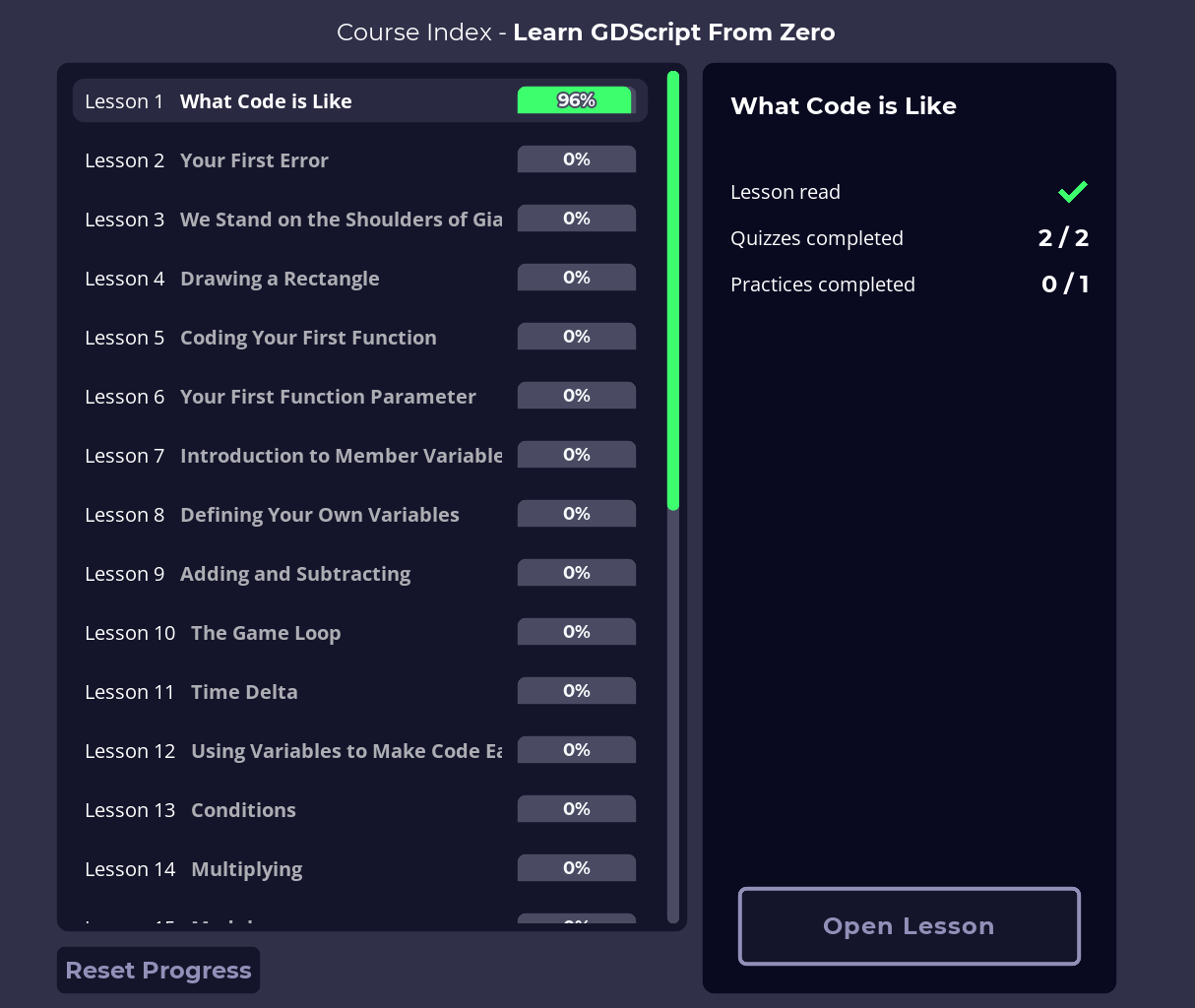The image size is (1195, 1008).
Task: Select Lesson 6 Your First Function Parameter
Action: (360, 396)
